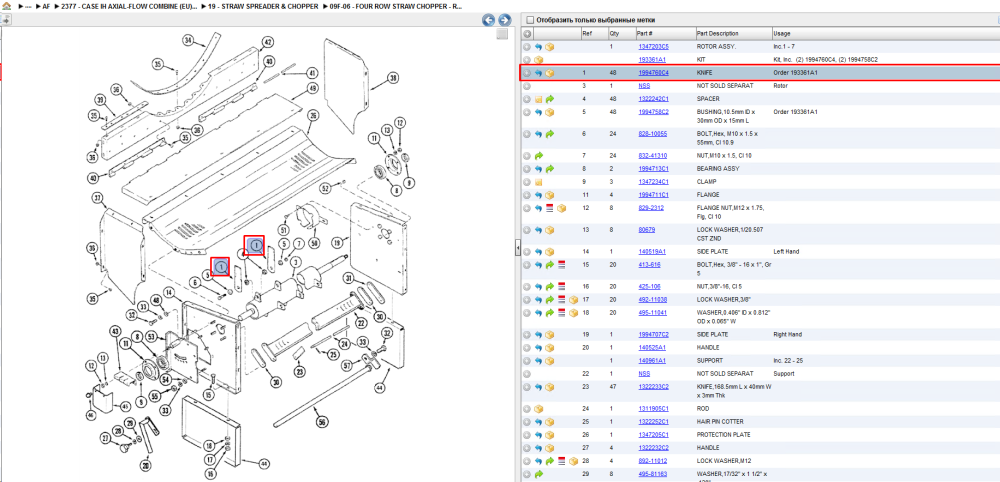Screen dimensions: 1000x482
Task: Click package box icon in KIT row
Action: pos(538,59)
